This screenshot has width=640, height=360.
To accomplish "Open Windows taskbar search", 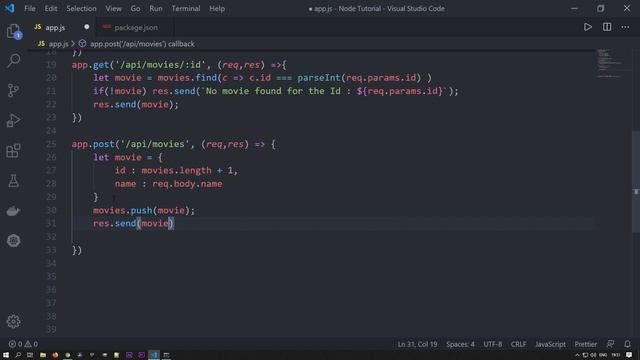I will tap(18, 355).
